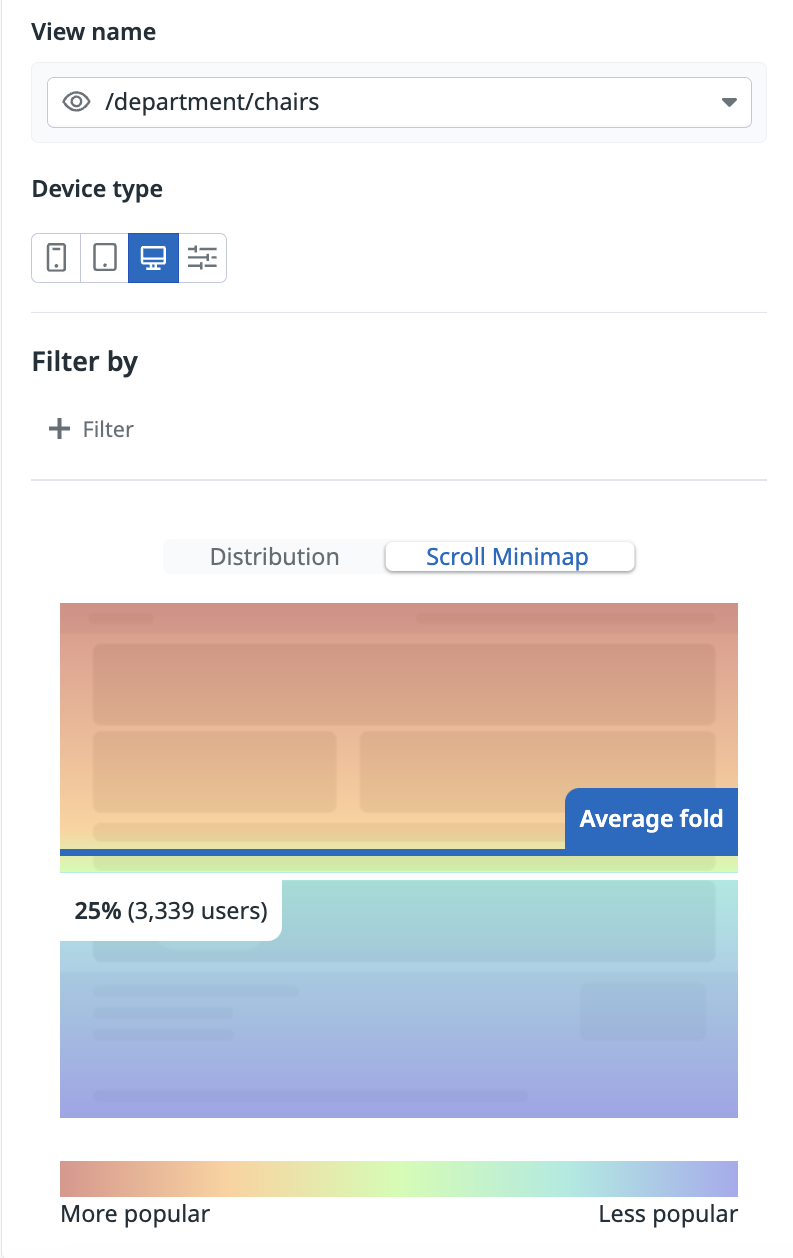Viewport: 793px width, 1258px height.
Task: Select the mobile phone device type
Action: [x=56, y=258]
